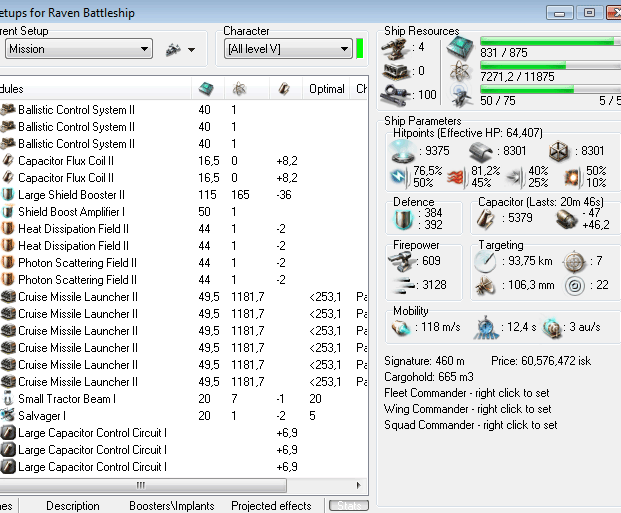Click the Signature: 460 m text
Image resolution: width=621 pixels, height=513 pixels.
(x=424, y=361)
